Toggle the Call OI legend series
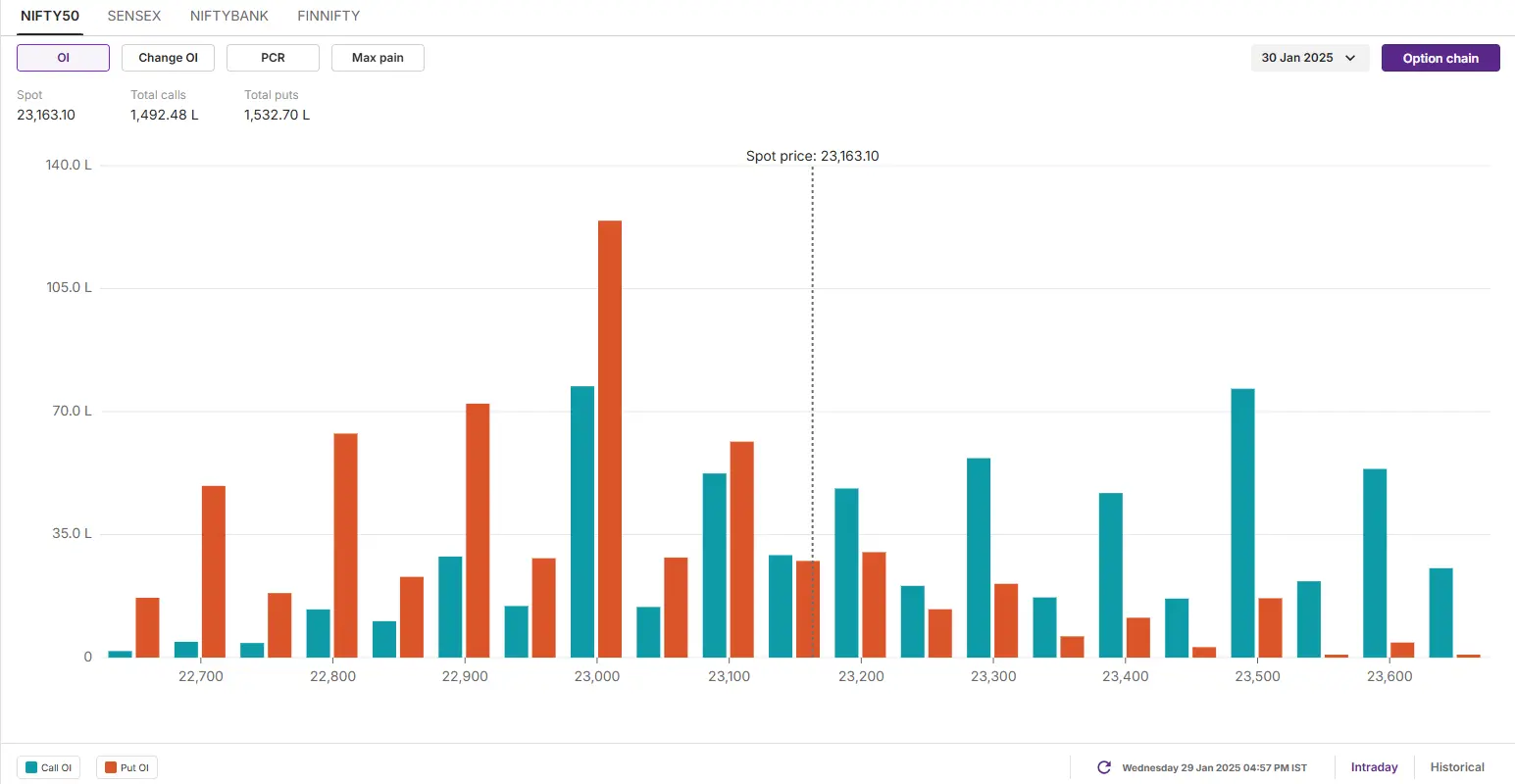The width and height of the screenshot is (1515, 784). click(49, 767)
